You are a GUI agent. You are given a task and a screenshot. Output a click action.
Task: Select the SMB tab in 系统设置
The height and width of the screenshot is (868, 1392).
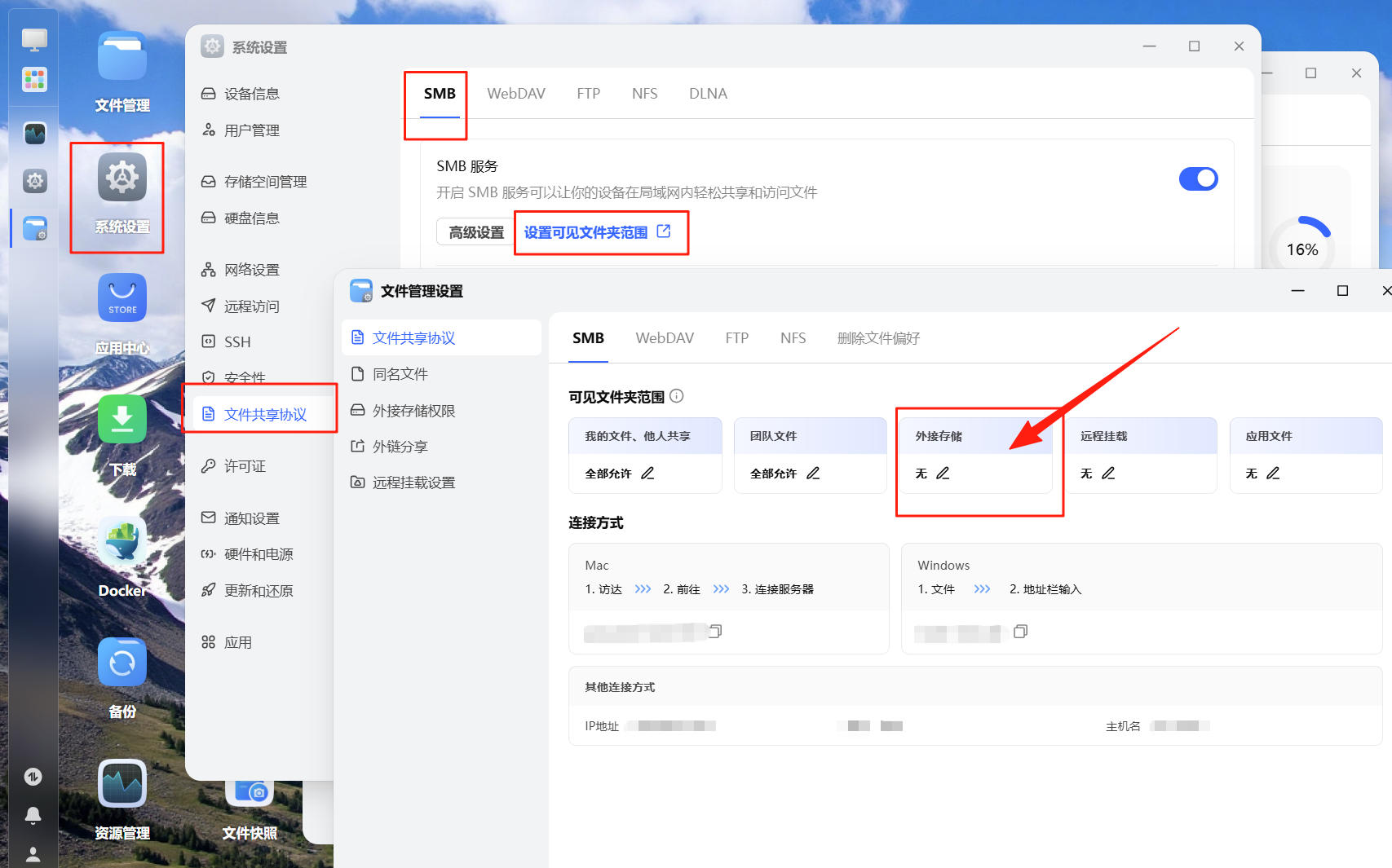[440, 94]
